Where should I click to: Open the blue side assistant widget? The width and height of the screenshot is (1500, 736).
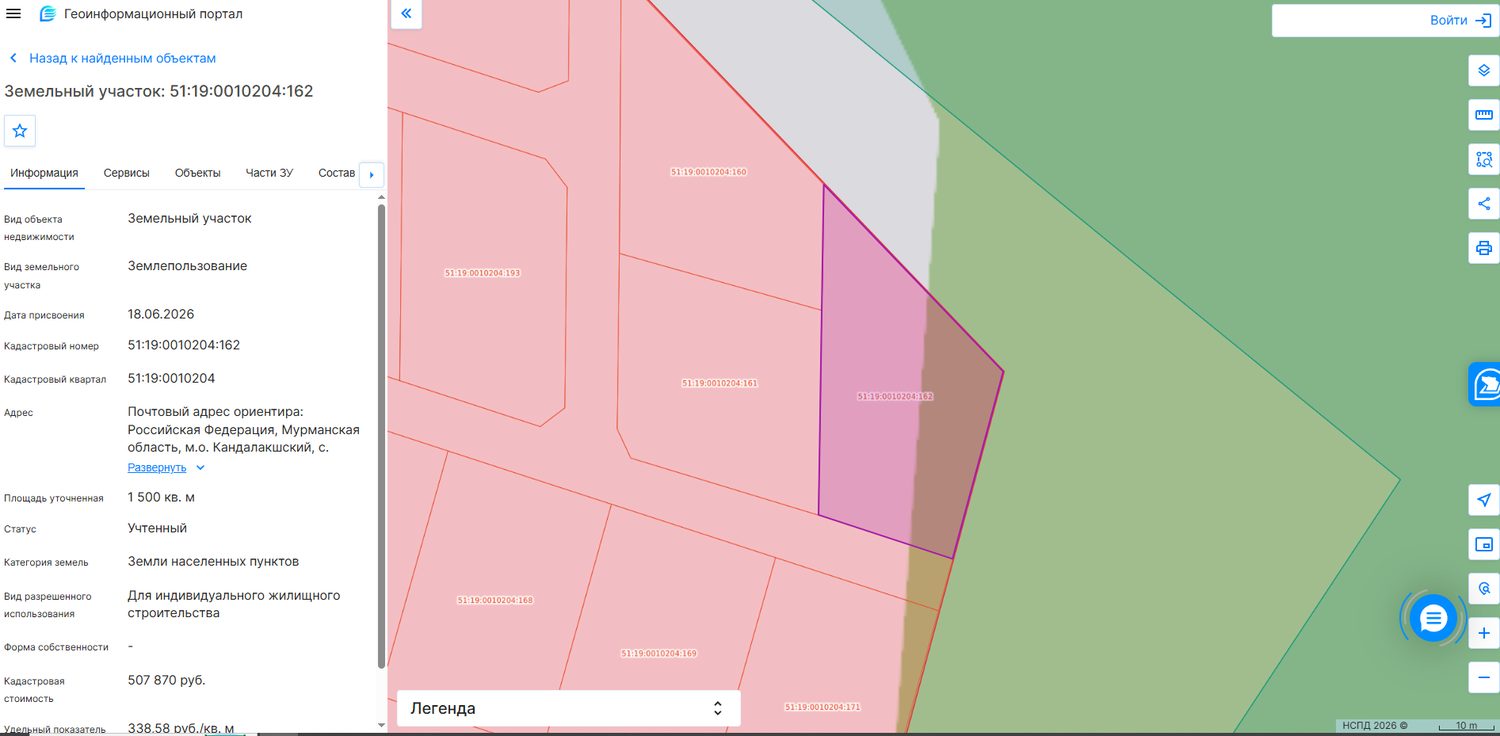(x=1485, y=384)
